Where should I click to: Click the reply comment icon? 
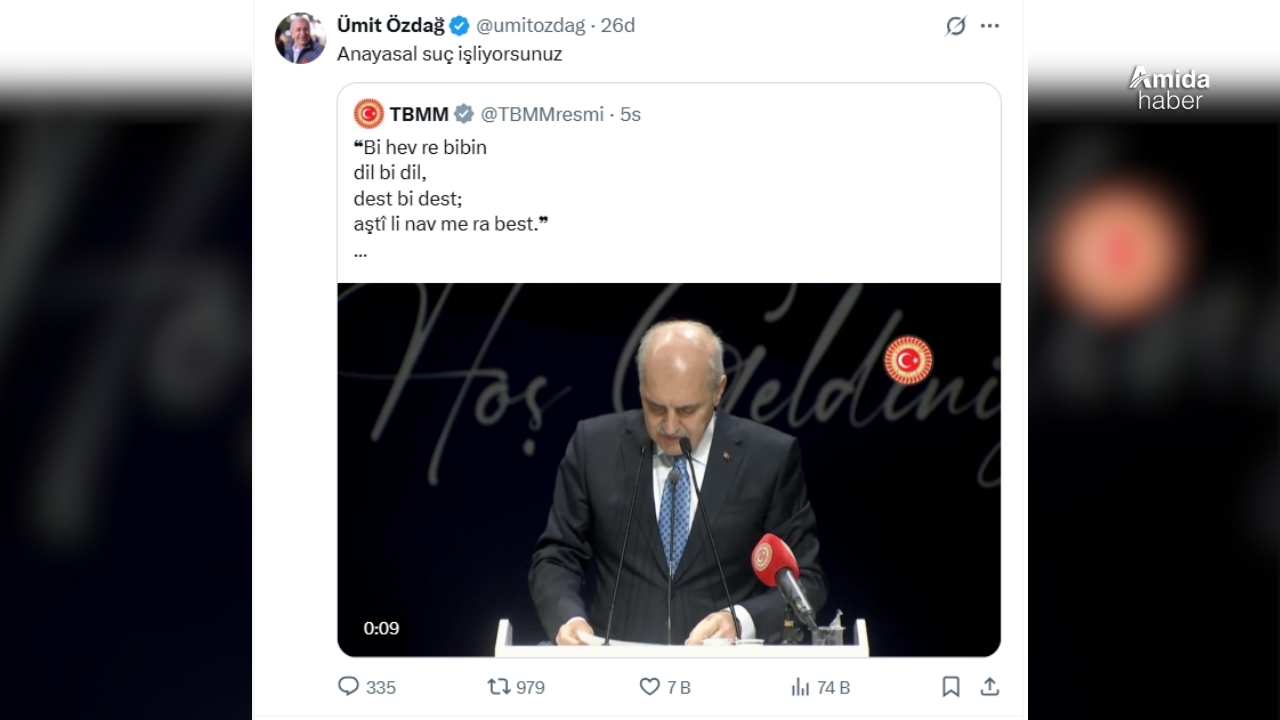[x=348, y=687]
